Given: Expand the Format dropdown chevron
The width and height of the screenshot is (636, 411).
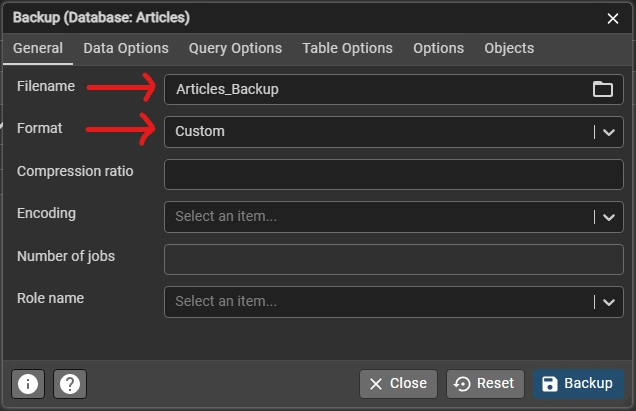Looking at the screenshot, I should tap(608, 132).
